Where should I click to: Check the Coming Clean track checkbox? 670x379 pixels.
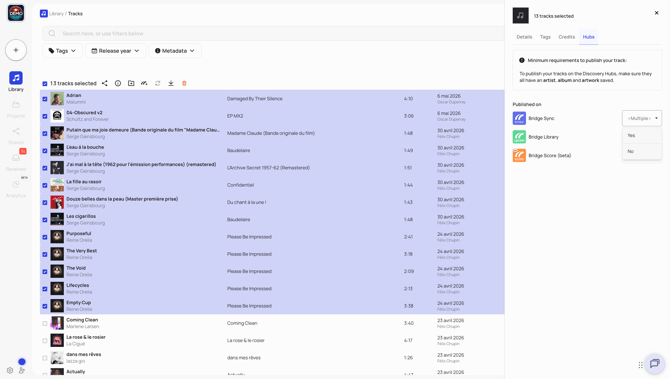pos(44,323)
